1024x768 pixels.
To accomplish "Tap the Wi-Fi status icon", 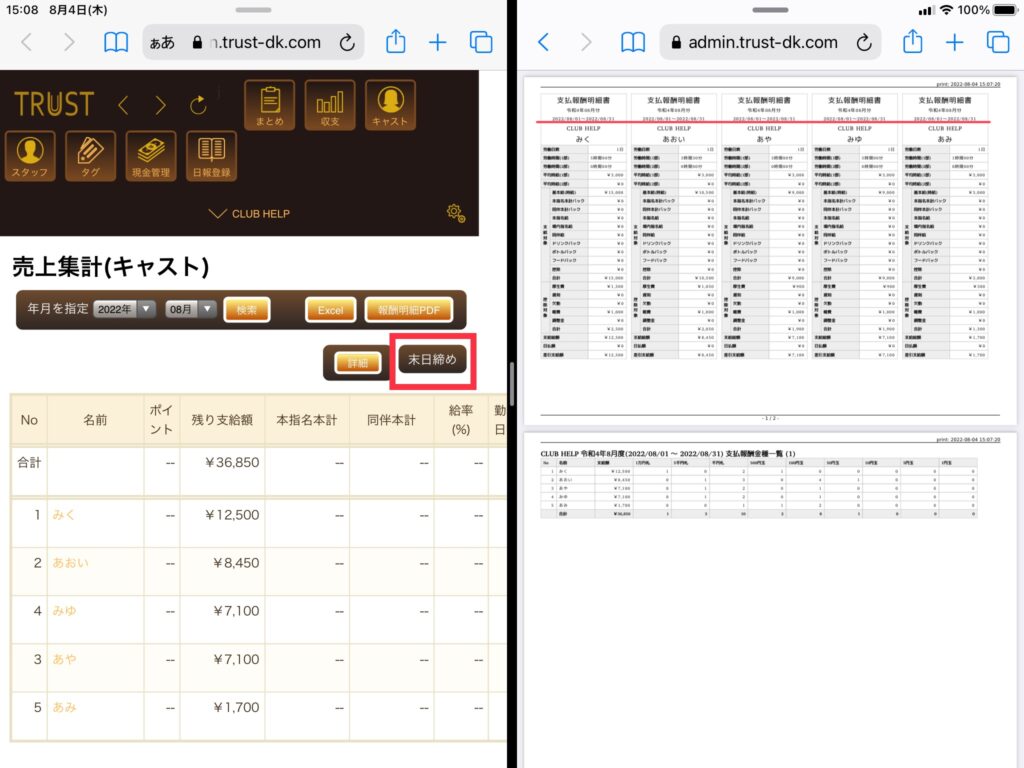I will click(x=946, y=10).
